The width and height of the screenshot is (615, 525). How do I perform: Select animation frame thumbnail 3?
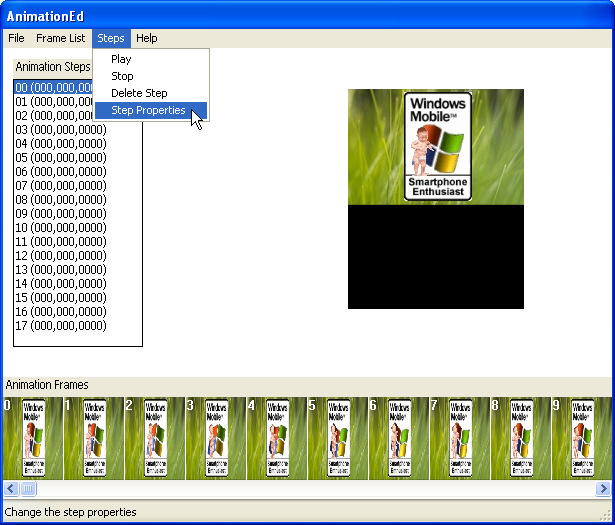click(216, 438)
